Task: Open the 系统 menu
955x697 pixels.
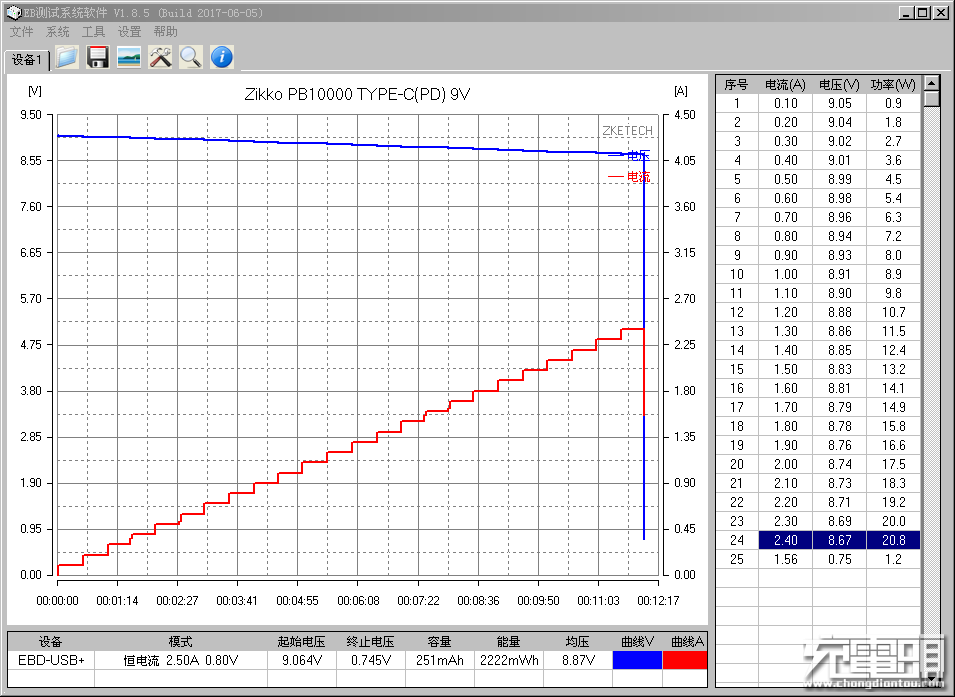Action: pos(58,32)
